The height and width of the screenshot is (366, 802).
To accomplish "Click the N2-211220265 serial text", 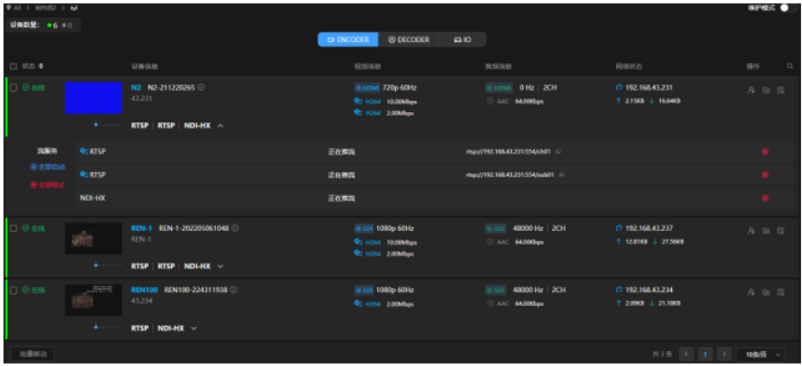I will (x=171, y=87).
